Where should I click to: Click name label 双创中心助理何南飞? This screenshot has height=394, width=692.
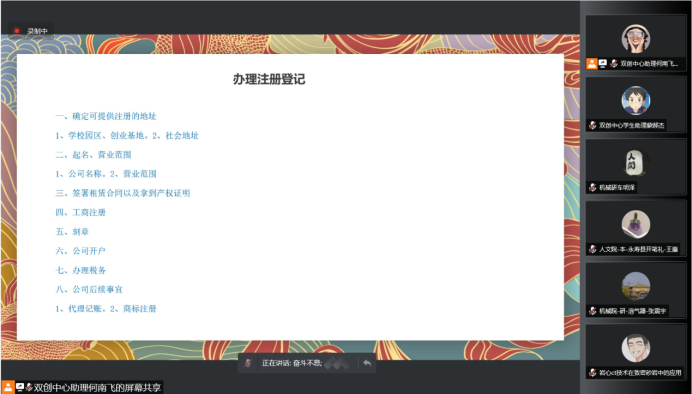[x=649, y=64]
